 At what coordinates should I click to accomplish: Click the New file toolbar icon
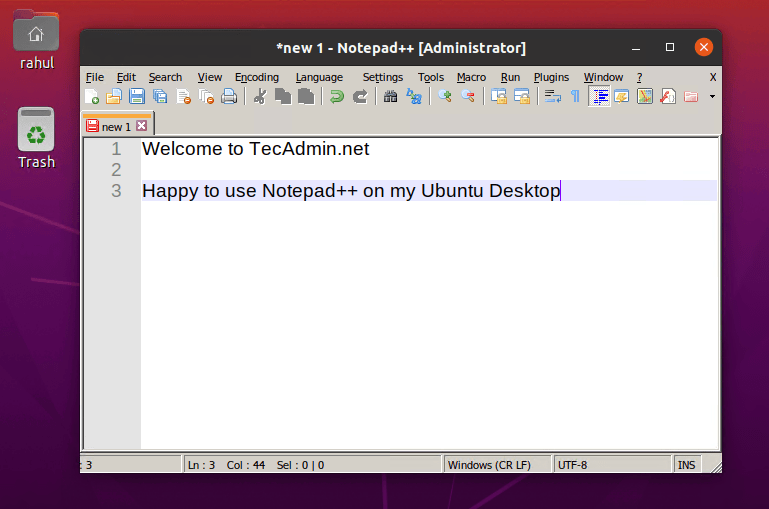(x=92, y=97)
